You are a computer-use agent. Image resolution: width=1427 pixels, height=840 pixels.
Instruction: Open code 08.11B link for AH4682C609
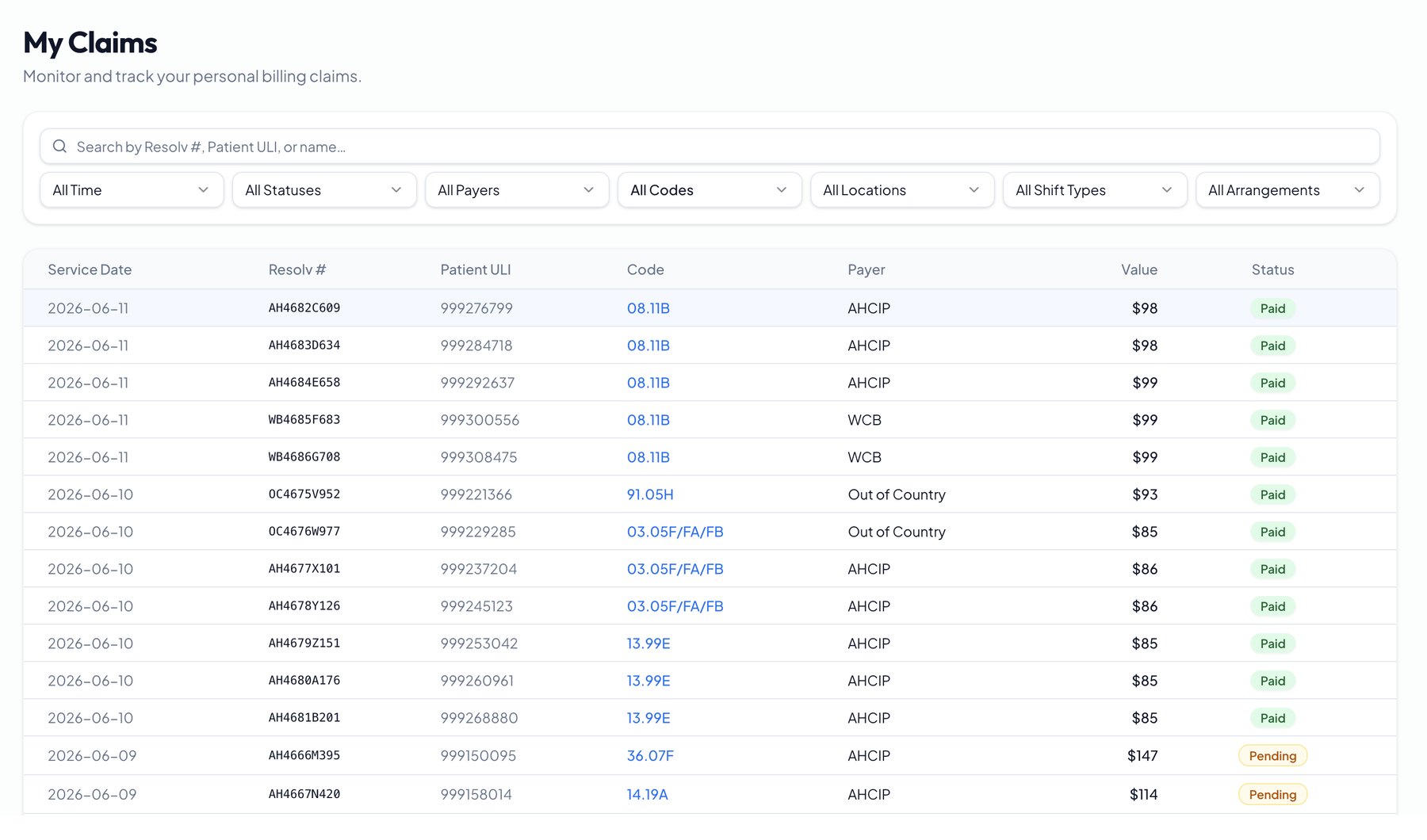click(x=648, y=308)
